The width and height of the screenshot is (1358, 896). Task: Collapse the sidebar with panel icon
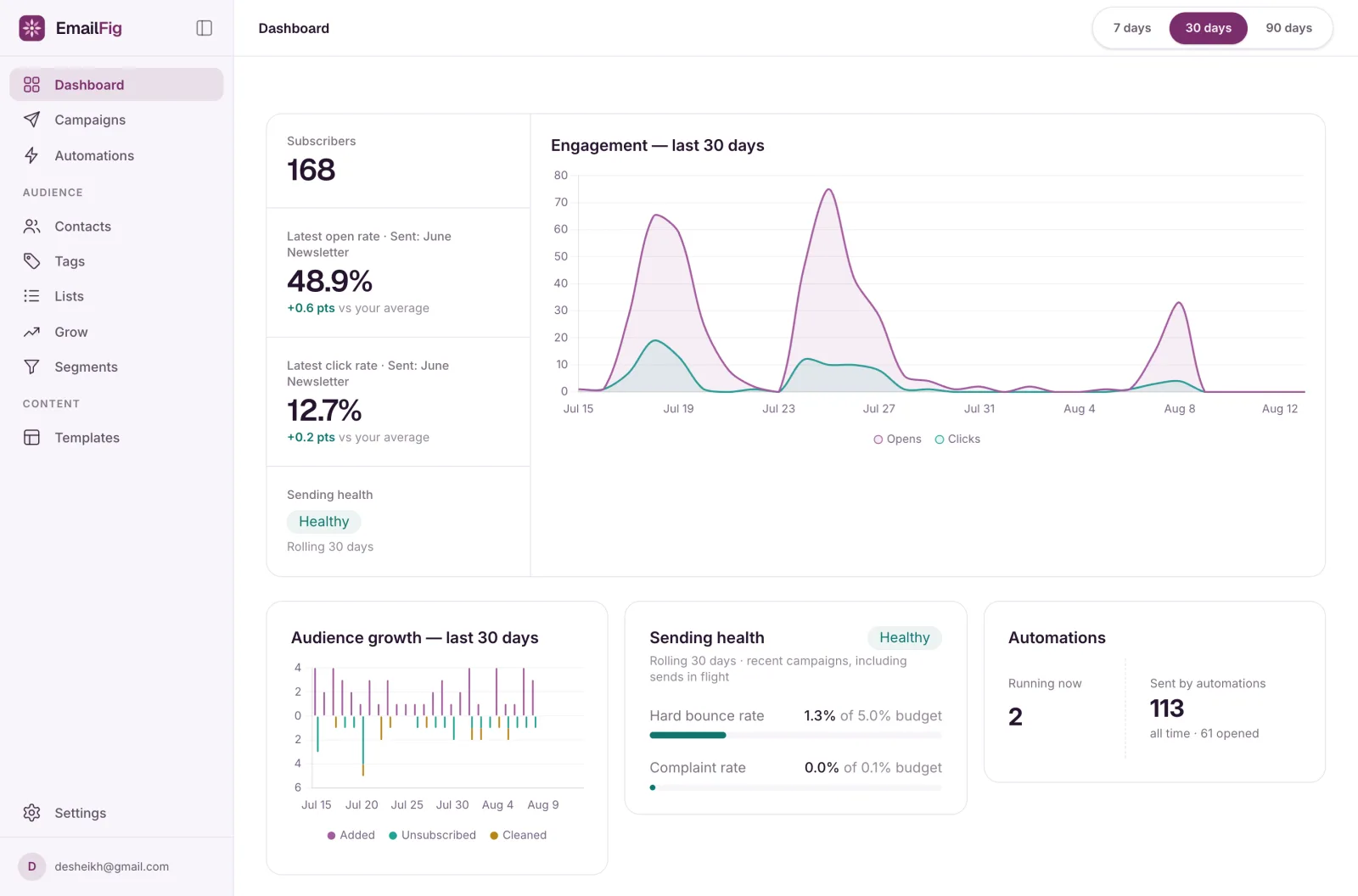tap(204, 28)
